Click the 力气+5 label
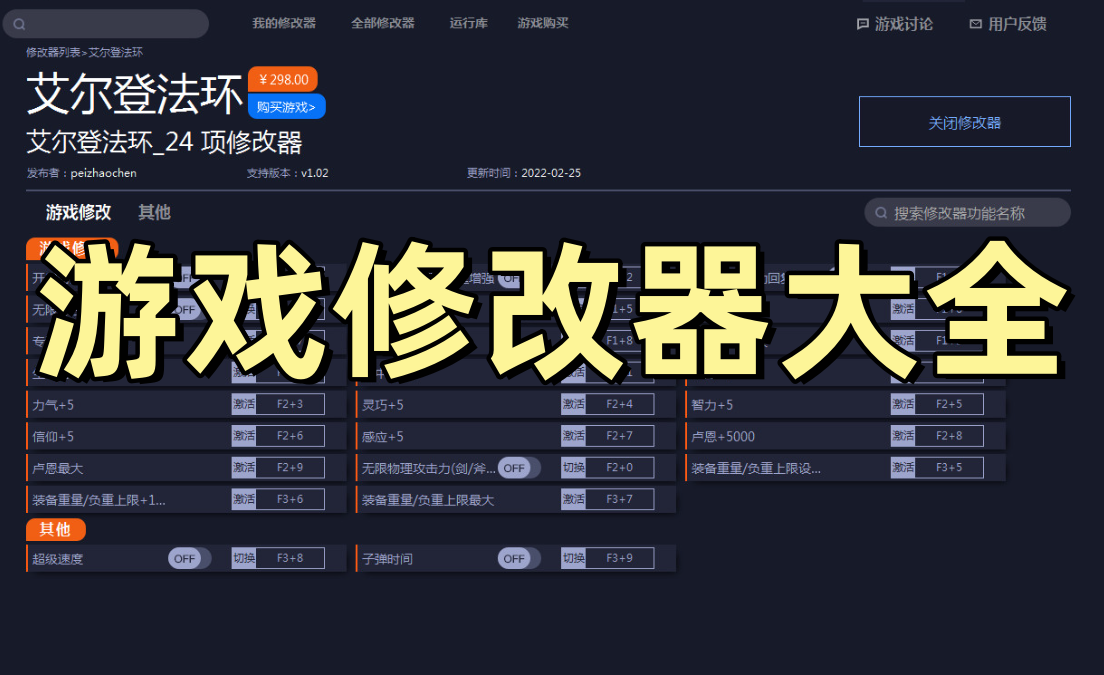This screenshot has width=1104, height=675. tap(53, 405)
